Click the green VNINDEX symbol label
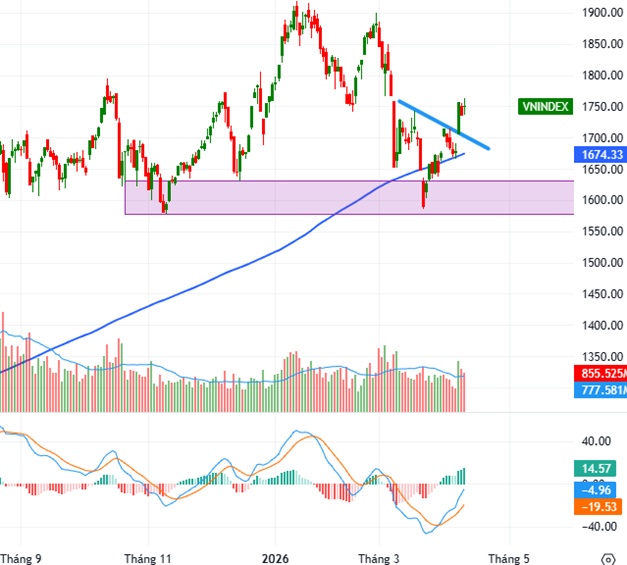This screenshot has width=627, height=565. click(x=545, y=107)
